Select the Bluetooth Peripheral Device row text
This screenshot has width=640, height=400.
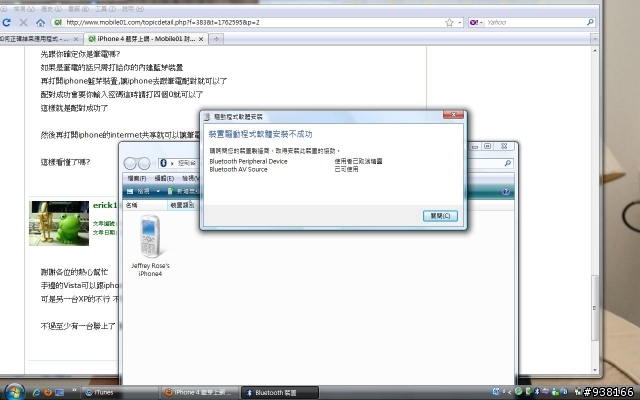pos(248,161)
